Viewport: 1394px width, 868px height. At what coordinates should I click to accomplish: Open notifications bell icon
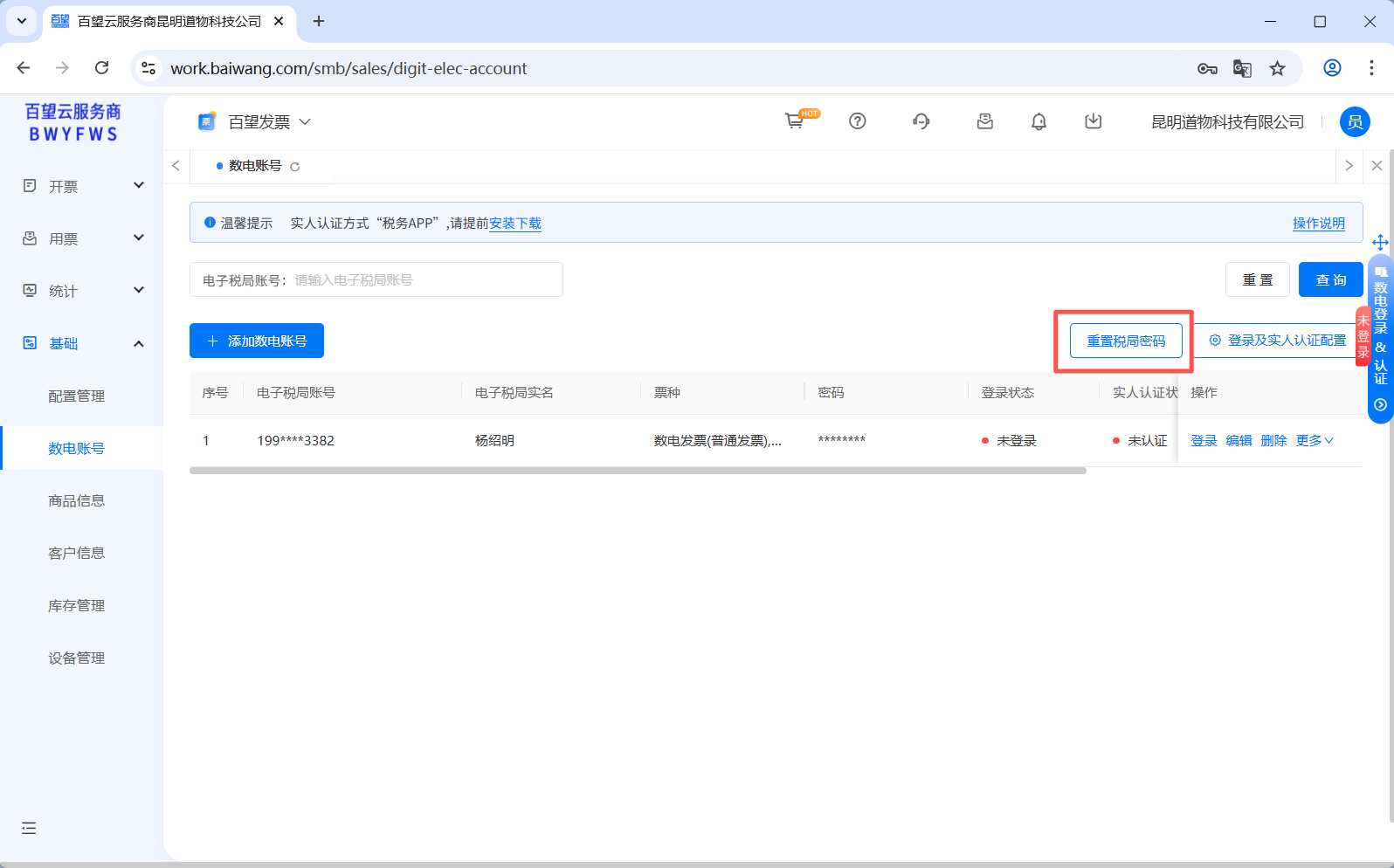tap(1039, 121)
